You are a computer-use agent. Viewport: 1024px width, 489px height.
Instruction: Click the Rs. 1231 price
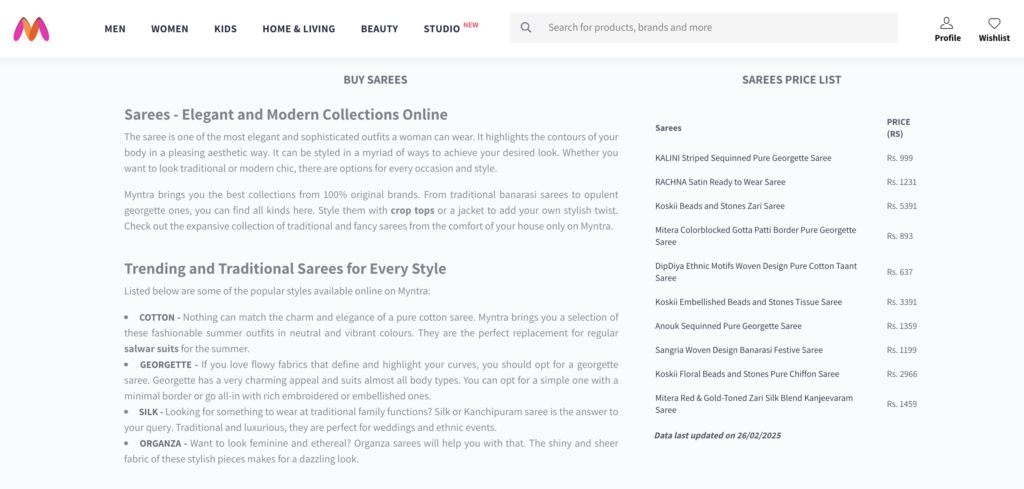coord(902,182)
